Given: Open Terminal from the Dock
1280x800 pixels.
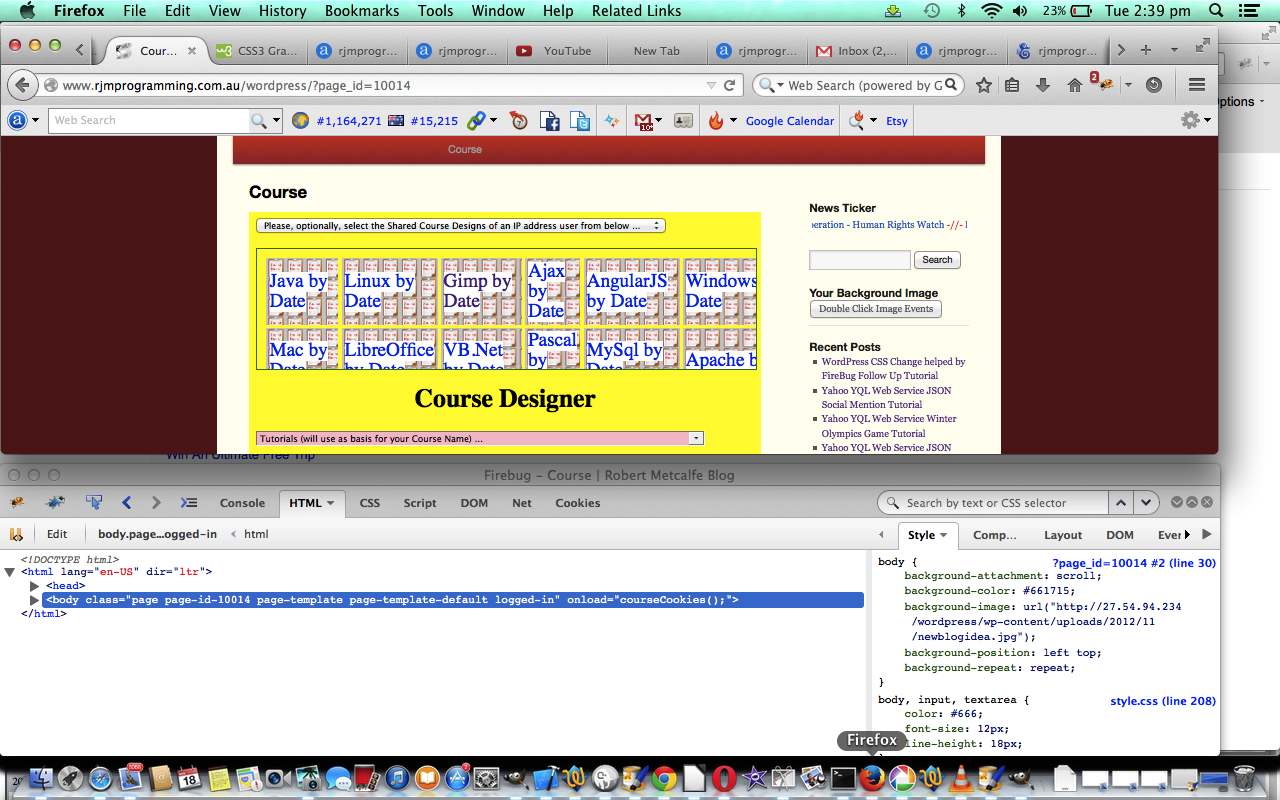Looking at the screenshot, I should (x=843, y=778).
